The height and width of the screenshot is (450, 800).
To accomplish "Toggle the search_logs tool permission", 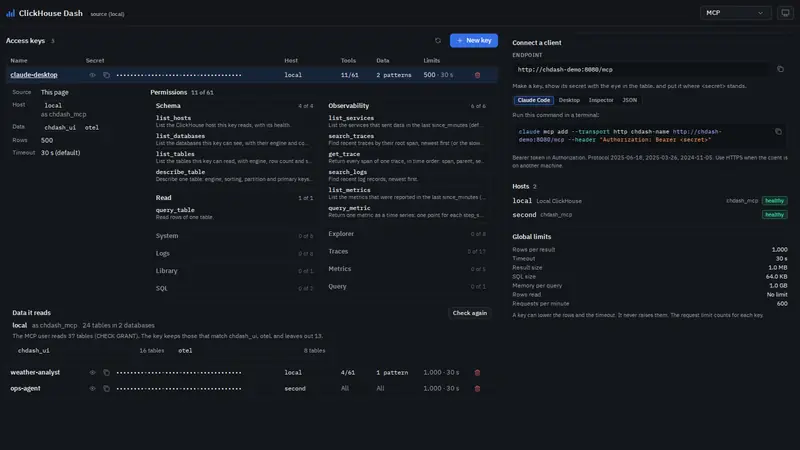I will click(x=407, y=176).
